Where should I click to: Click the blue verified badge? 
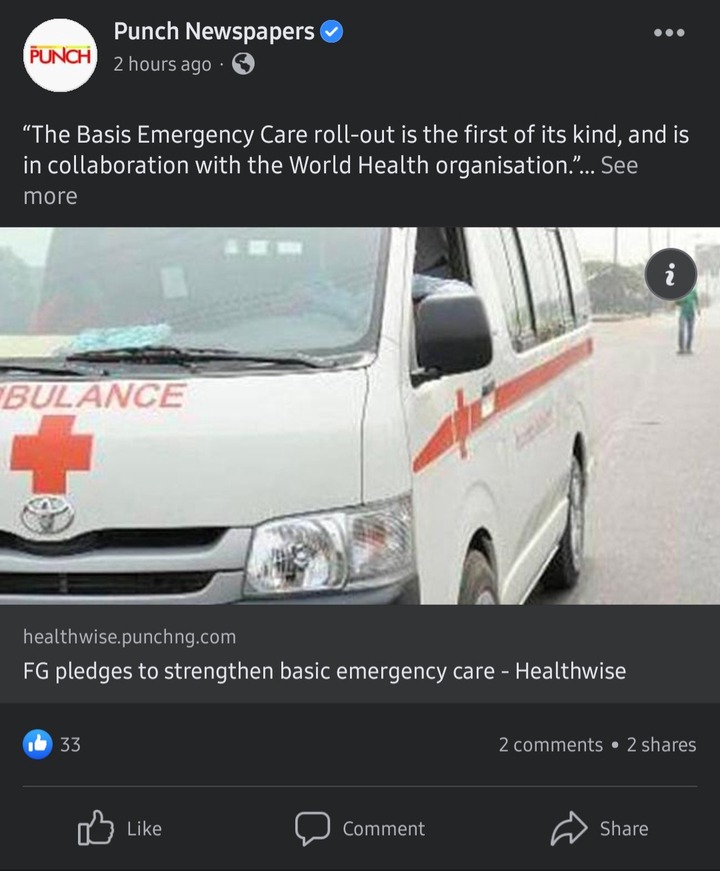332,32
